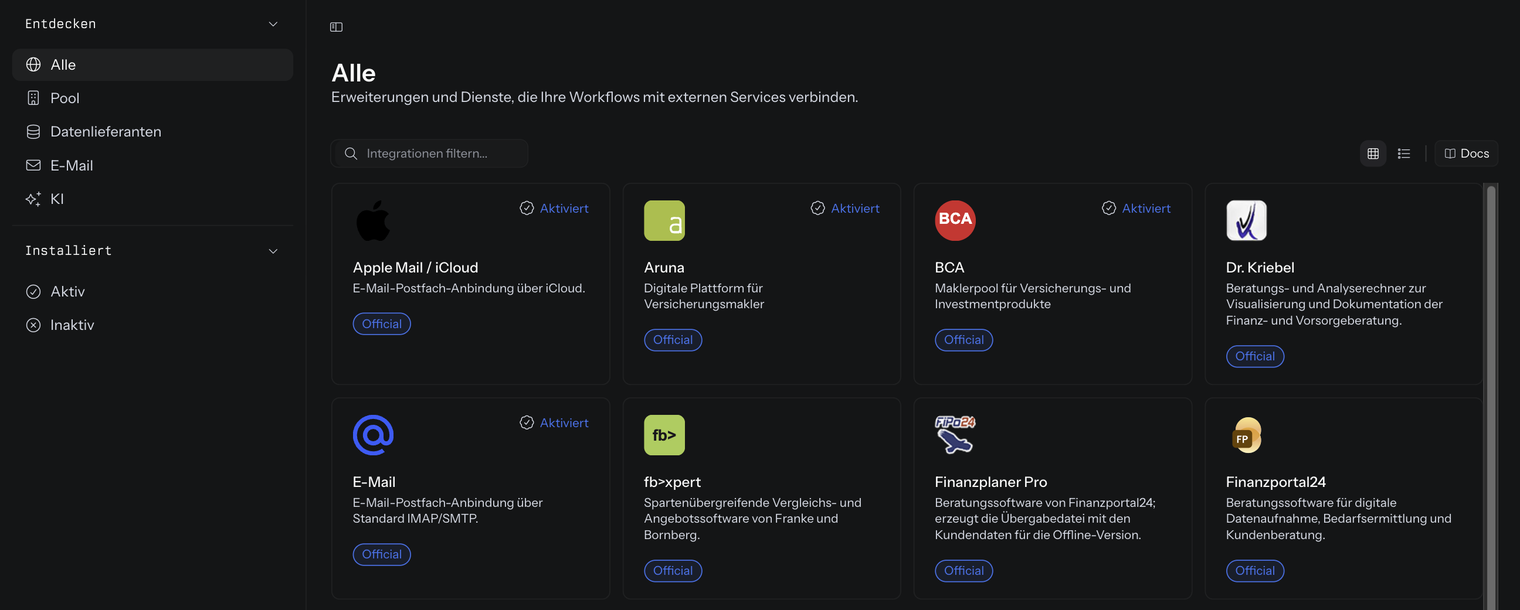Screen dimensions: 1520x610
Task: Select Alle in the sidebar
Action: pos(152,65)
